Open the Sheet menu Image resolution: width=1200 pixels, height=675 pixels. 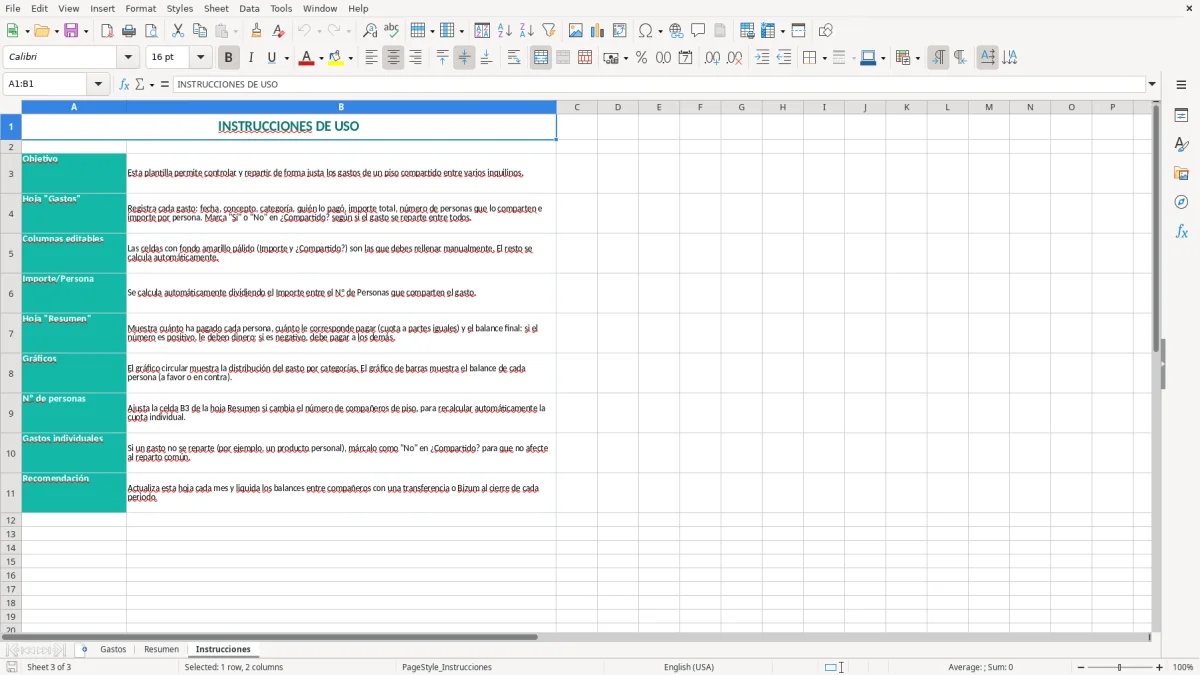[216, 8]
